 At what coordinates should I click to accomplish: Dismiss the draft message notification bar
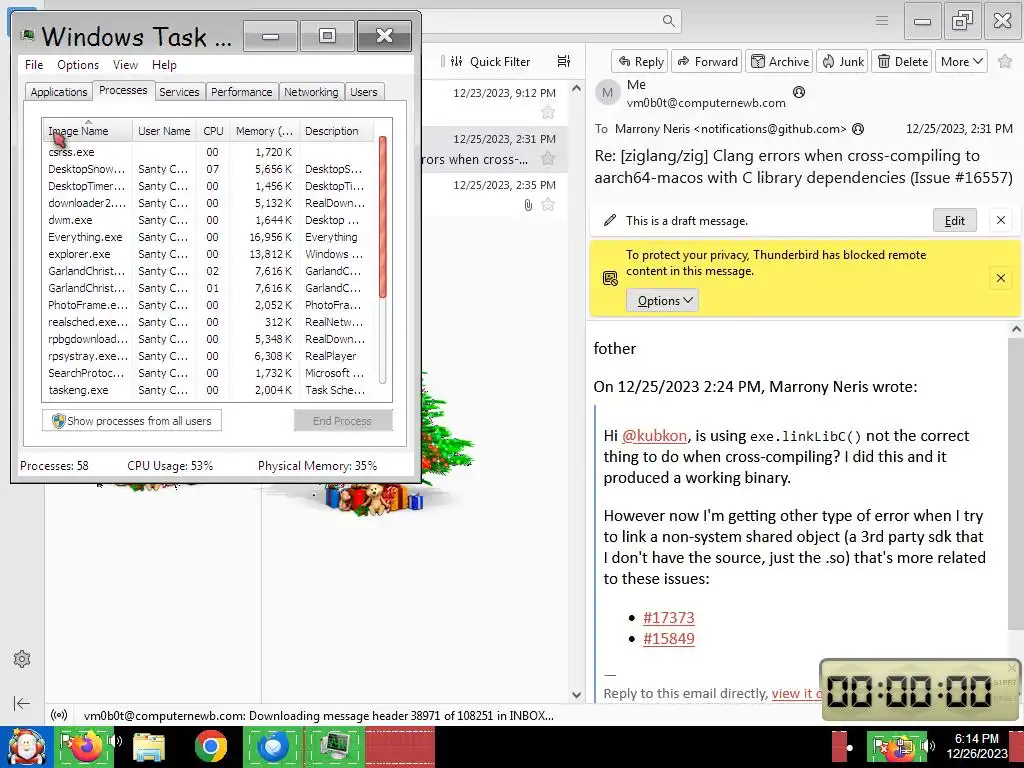(x=1000, y=221)
